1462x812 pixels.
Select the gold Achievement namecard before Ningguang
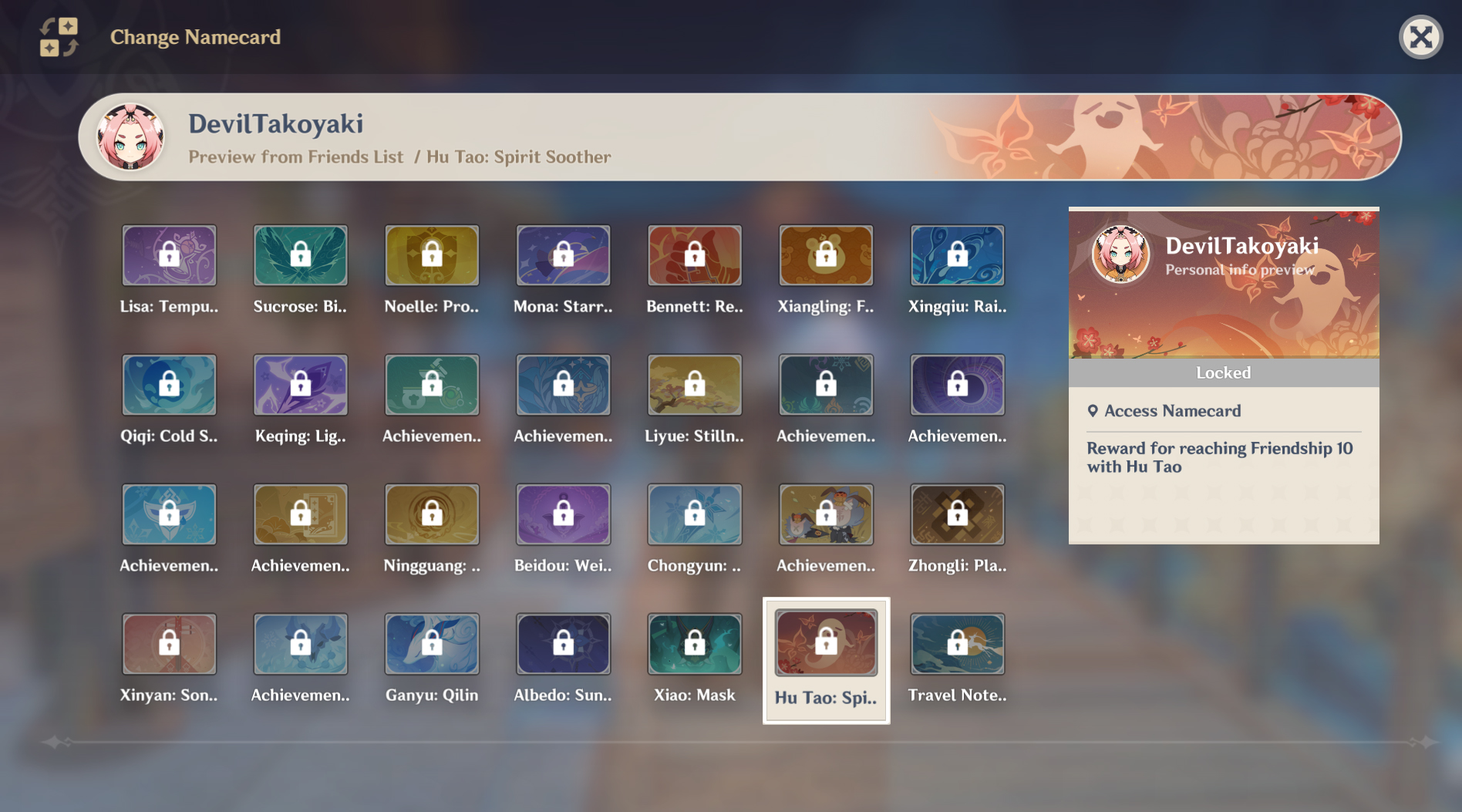(301, 514)
